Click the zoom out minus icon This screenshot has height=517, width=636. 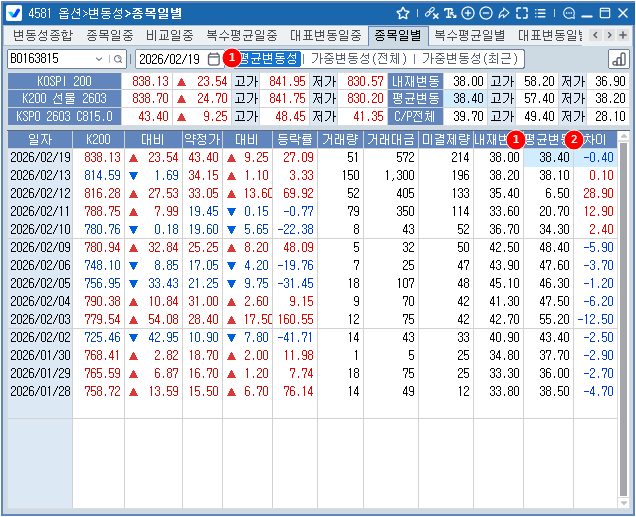(486, 13)
